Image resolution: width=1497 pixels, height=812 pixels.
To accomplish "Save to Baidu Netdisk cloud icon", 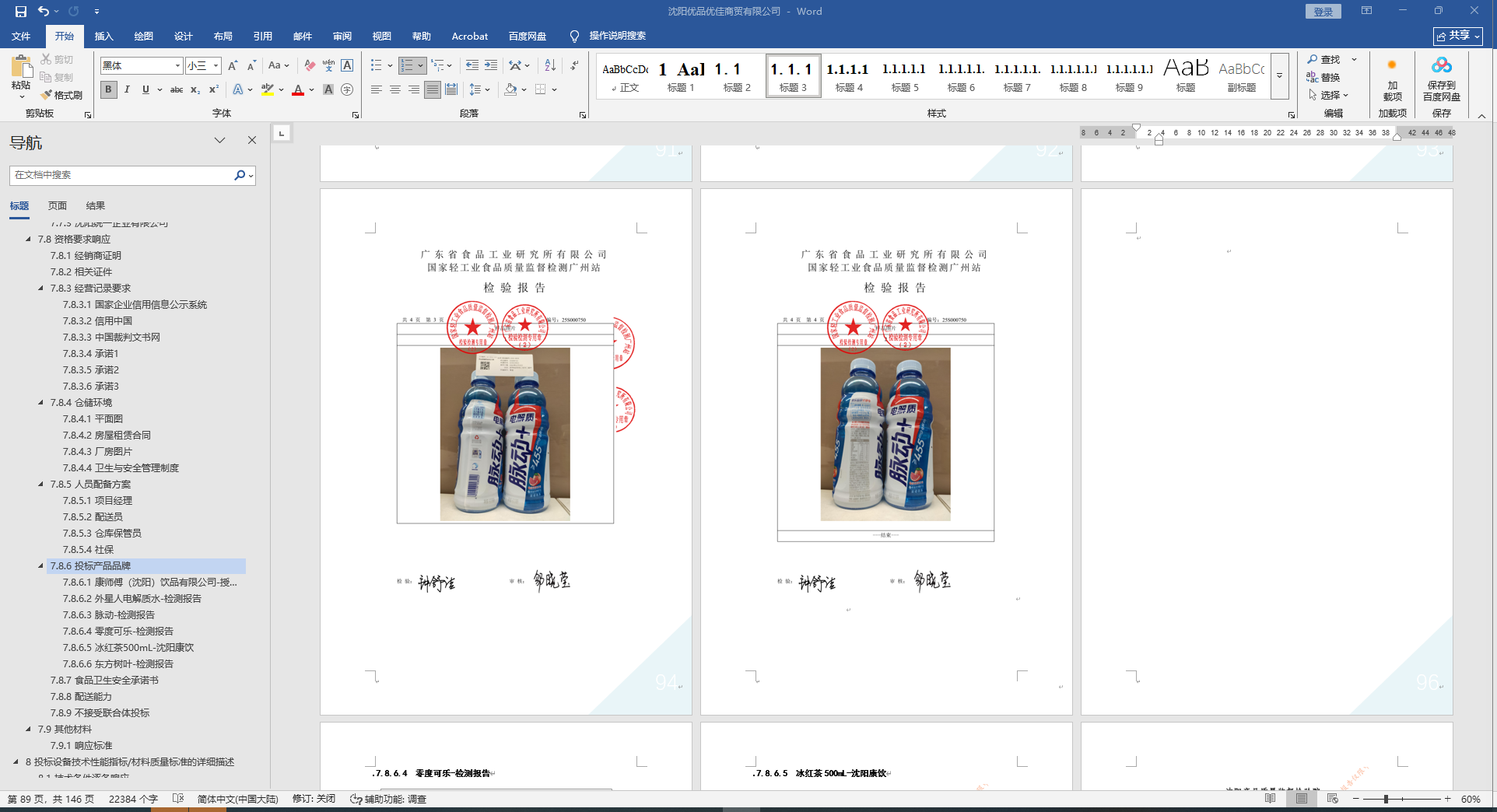I will point(1442,79).
